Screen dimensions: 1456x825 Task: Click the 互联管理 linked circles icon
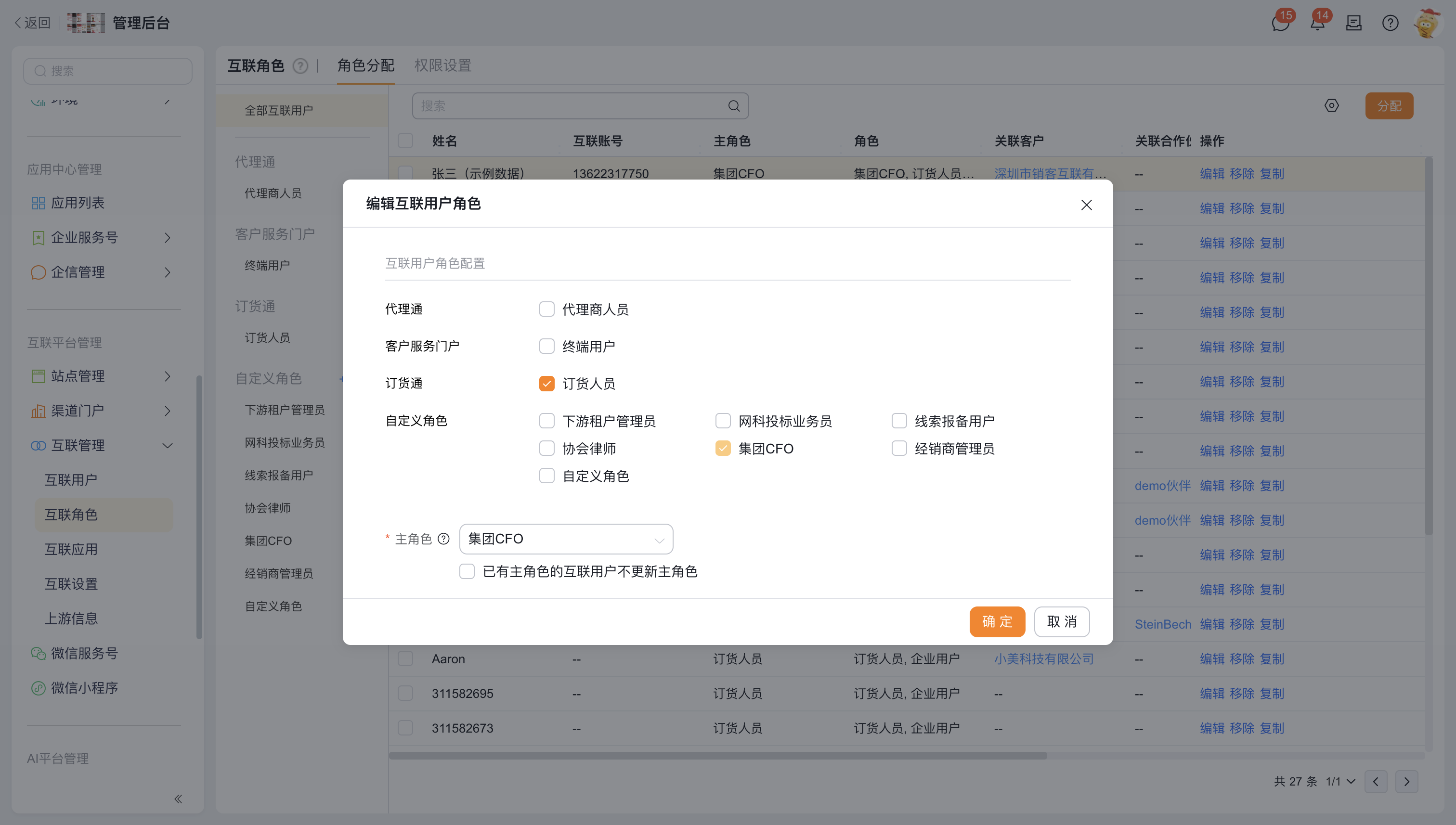point(38,445)
